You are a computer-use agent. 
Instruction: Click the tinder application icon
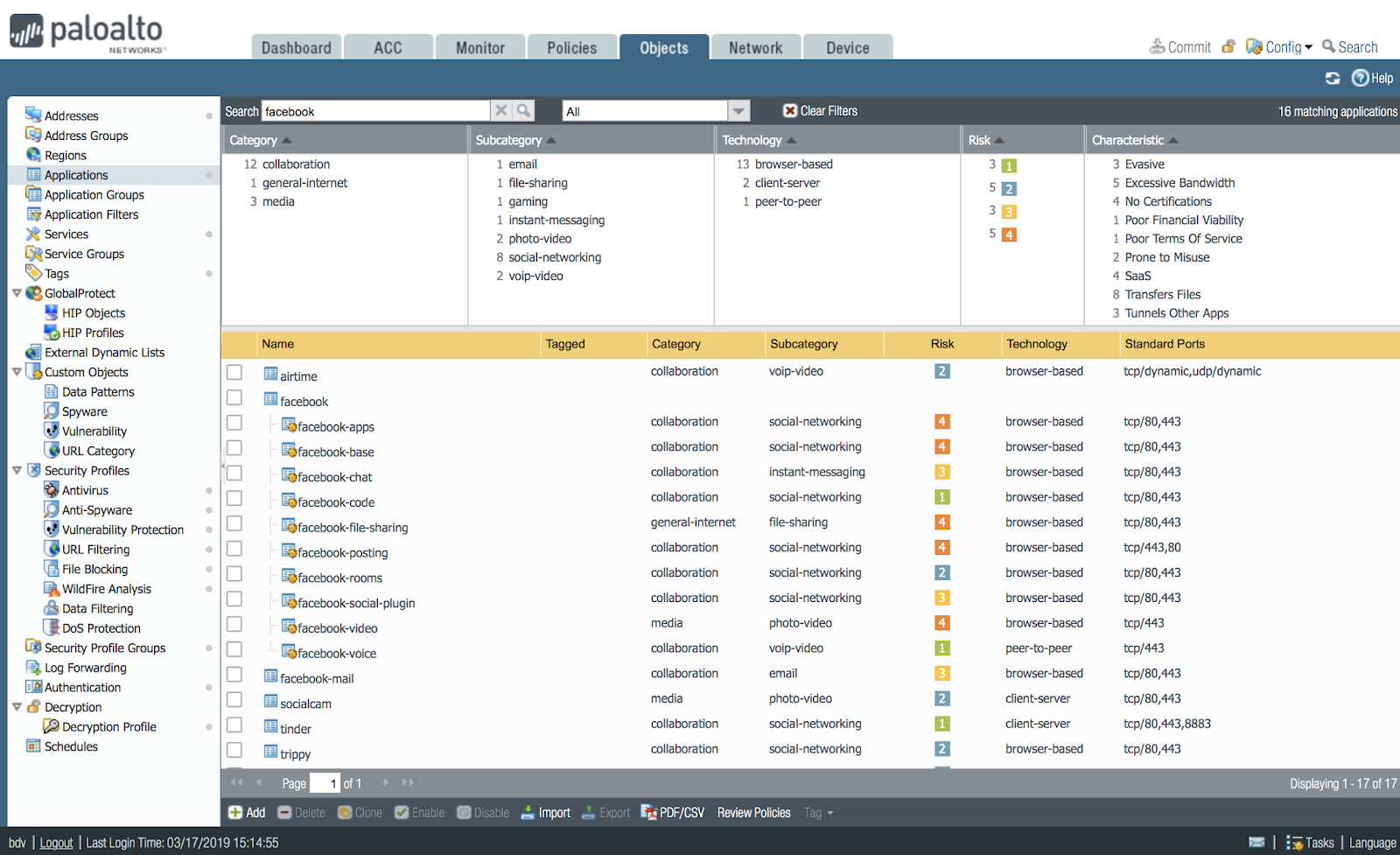pyautogui.click(x=271, y=728)
